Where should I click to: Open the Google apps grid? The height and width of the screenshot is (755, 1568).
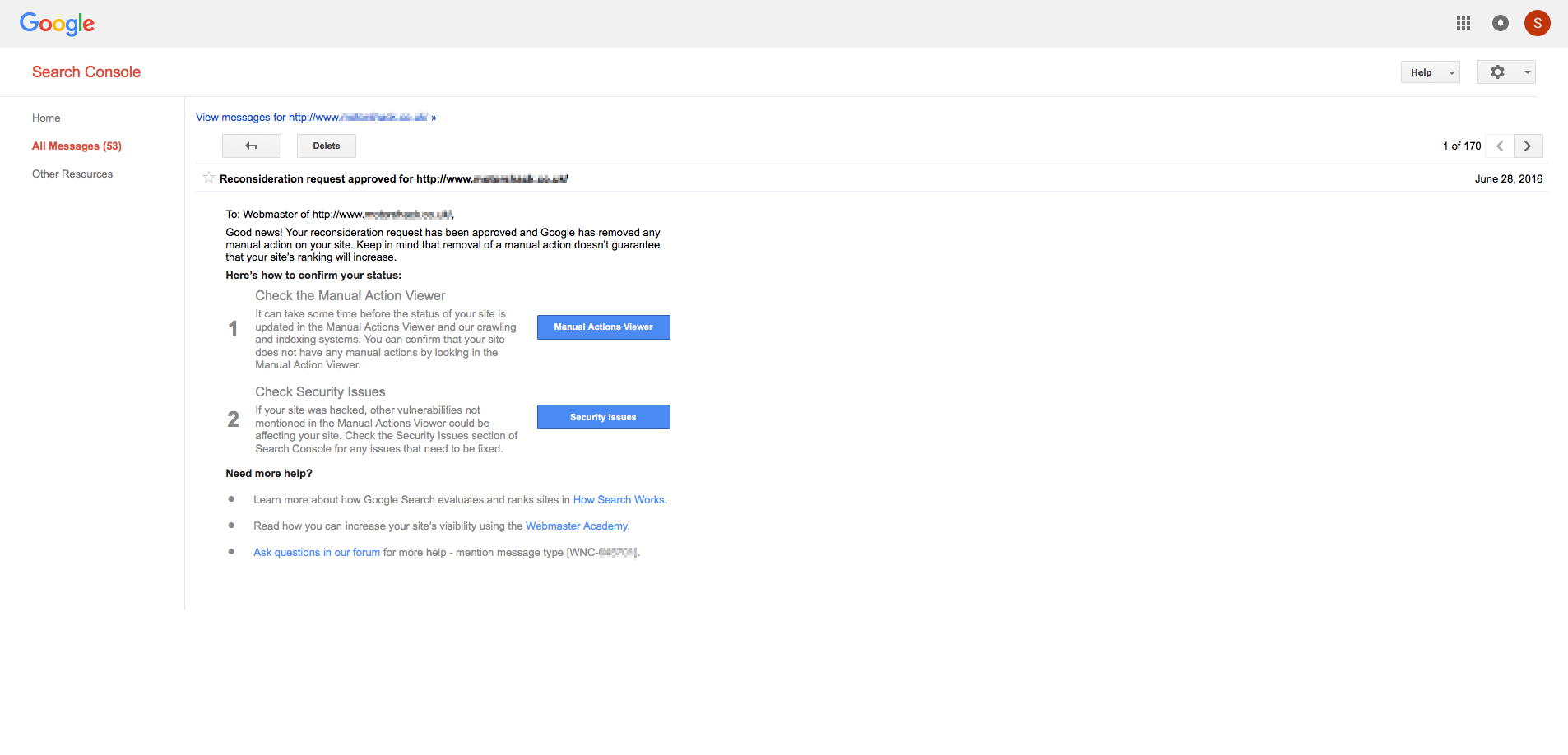tap(1463, 23)
